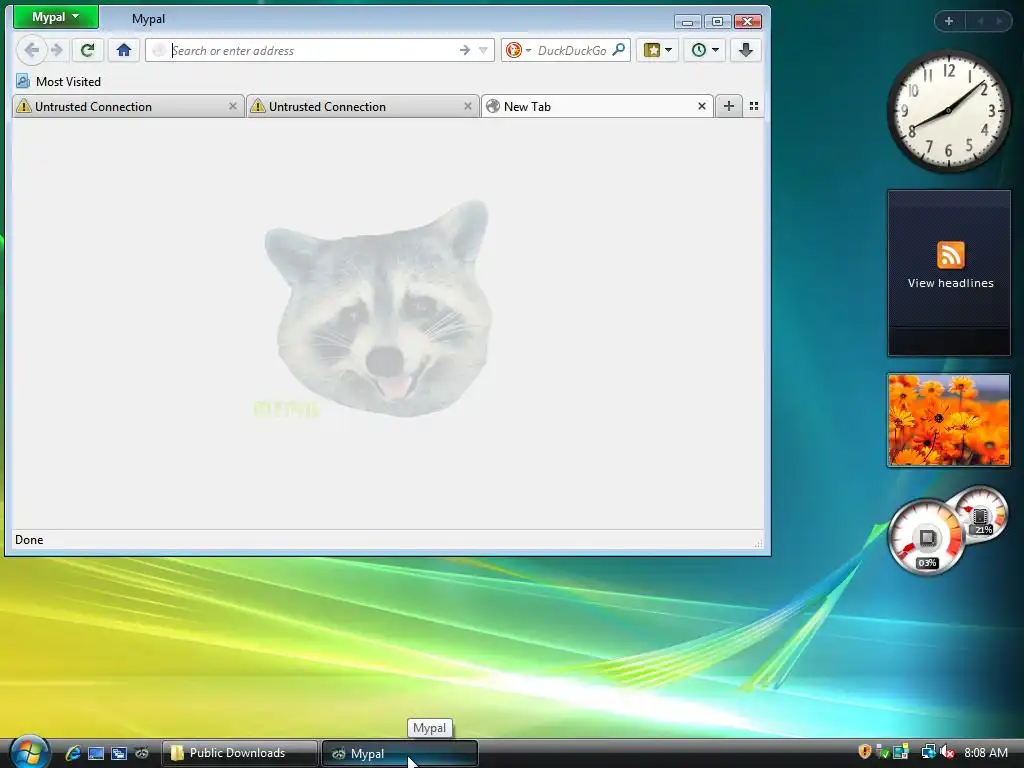Close the New Tab tab
Viewport: 1024px width, 768px height.
coord(702,106)
